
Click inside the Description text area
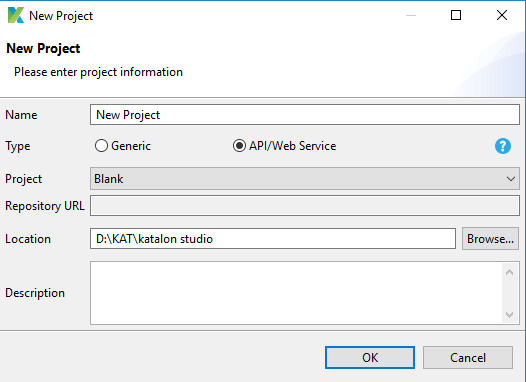tap(296, 293)
